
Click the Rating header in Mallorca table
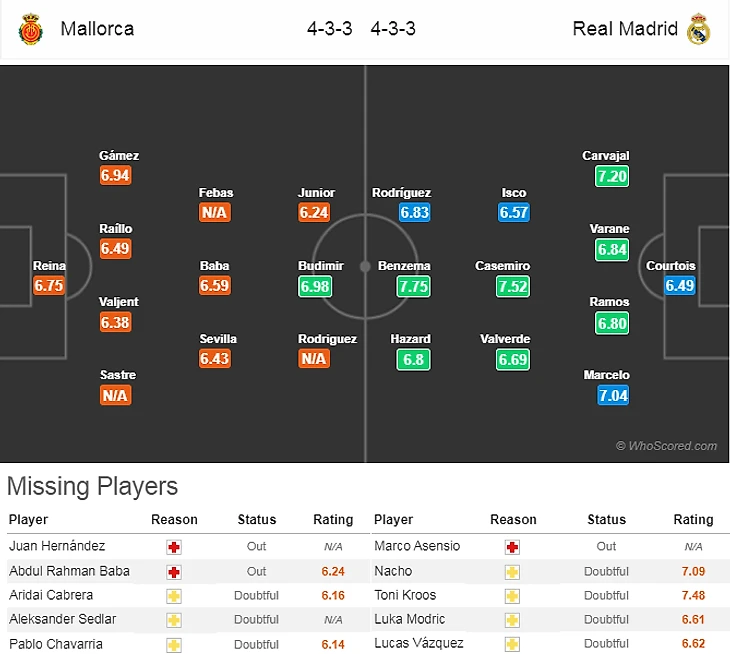(333, 519)
